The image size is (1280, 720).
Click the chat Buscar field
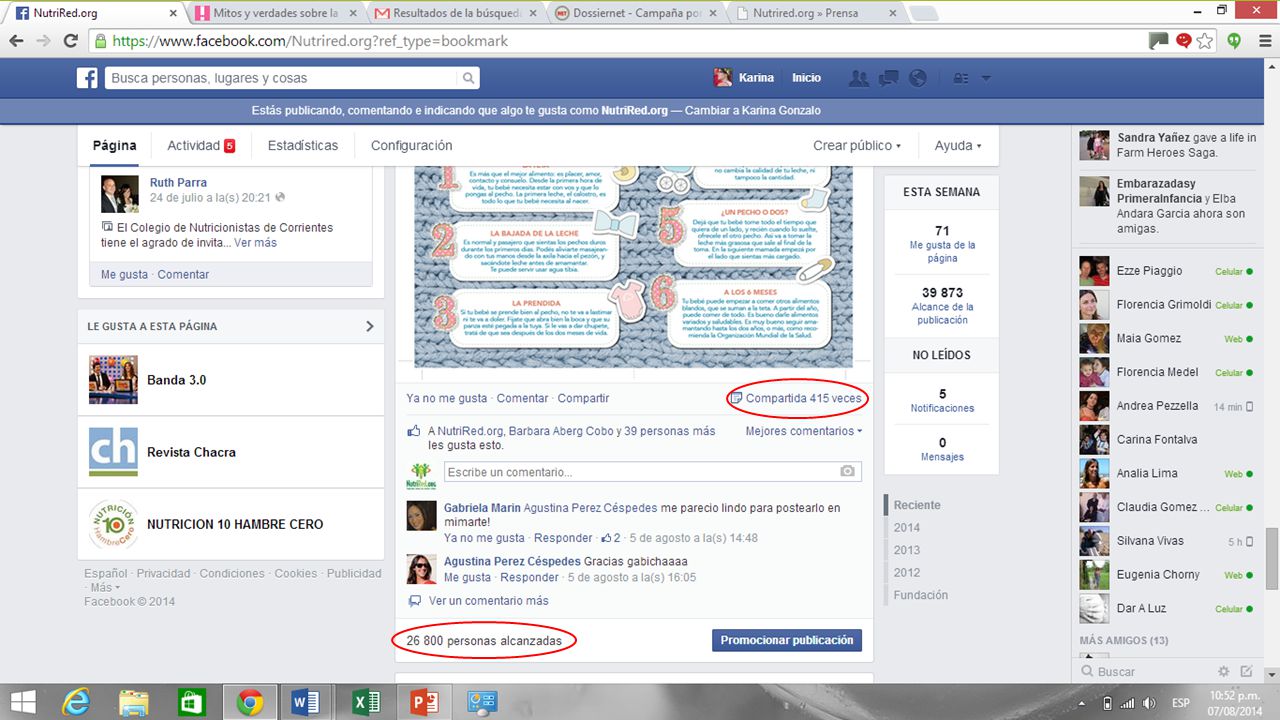click(x=1145, y=672)
